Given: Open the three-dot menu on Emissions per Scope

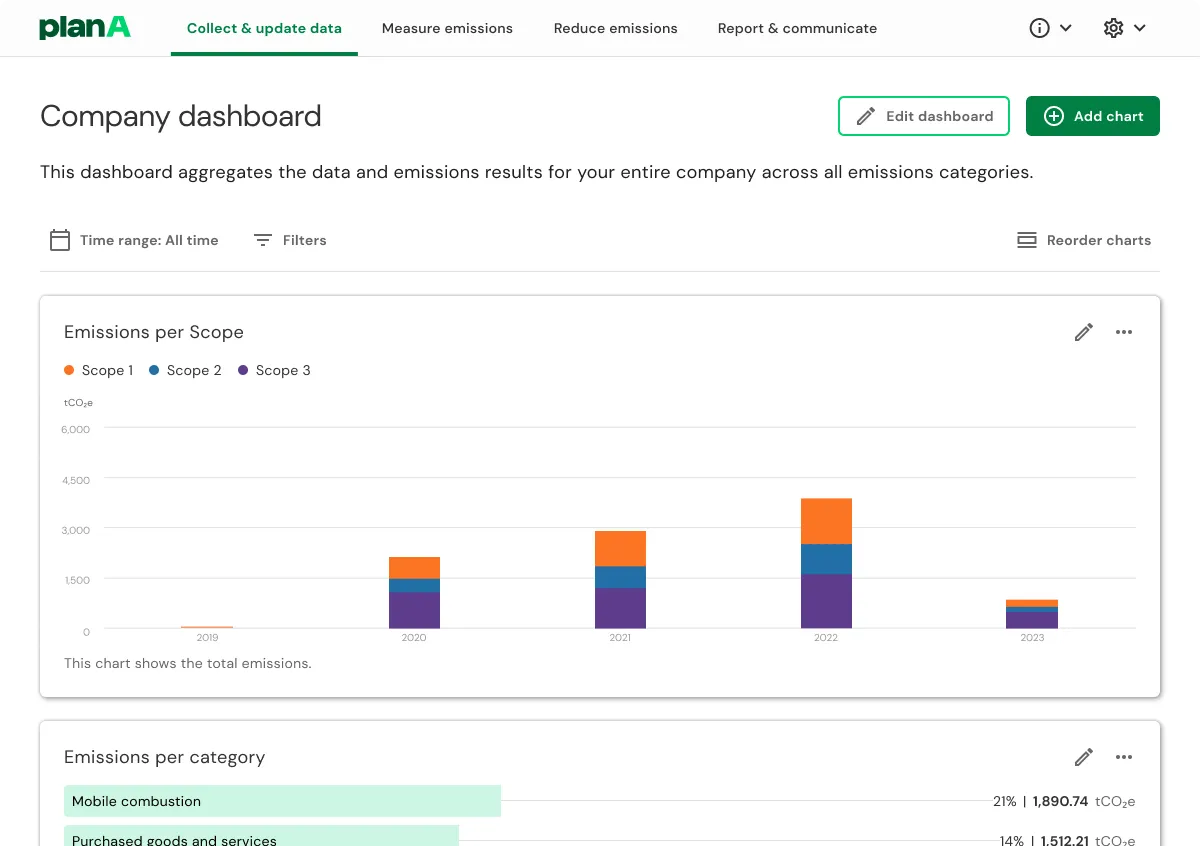Looking at the screenshot, I should coord(1124,332).
